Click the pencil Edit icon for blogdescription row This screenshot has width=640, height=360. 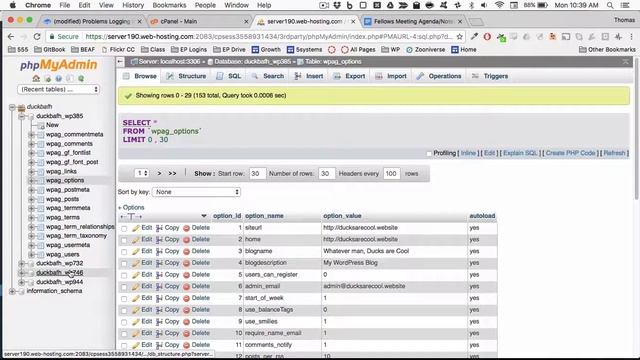(136, 263)
